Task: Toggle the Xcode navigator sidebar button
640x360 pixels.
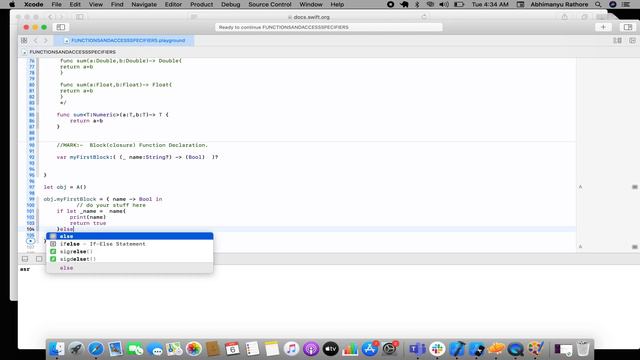Action: [x=60, y=27]
